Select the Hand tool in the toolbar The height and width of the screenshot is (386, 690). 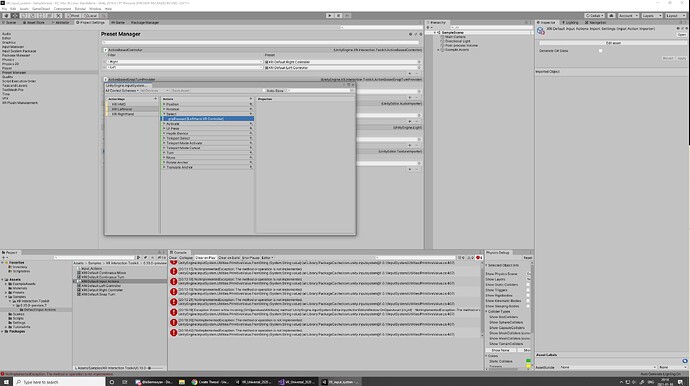pyautogui.click(x=6, y=15)
